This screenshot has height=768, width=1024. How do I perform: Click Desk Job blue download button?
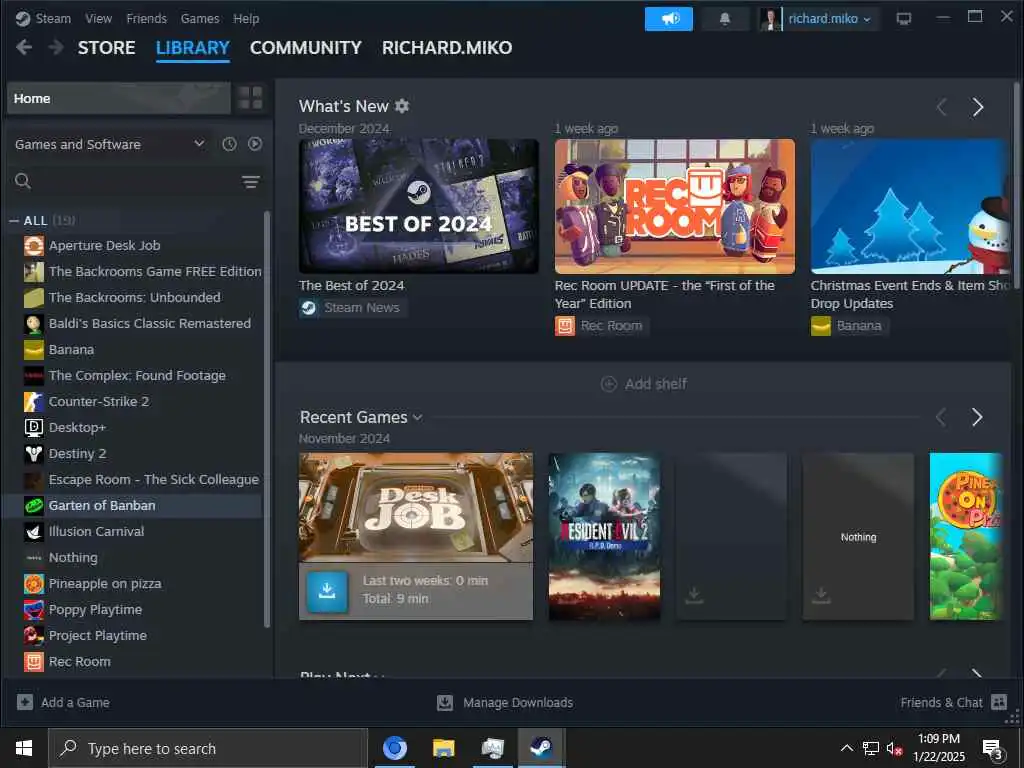point(327,592)
